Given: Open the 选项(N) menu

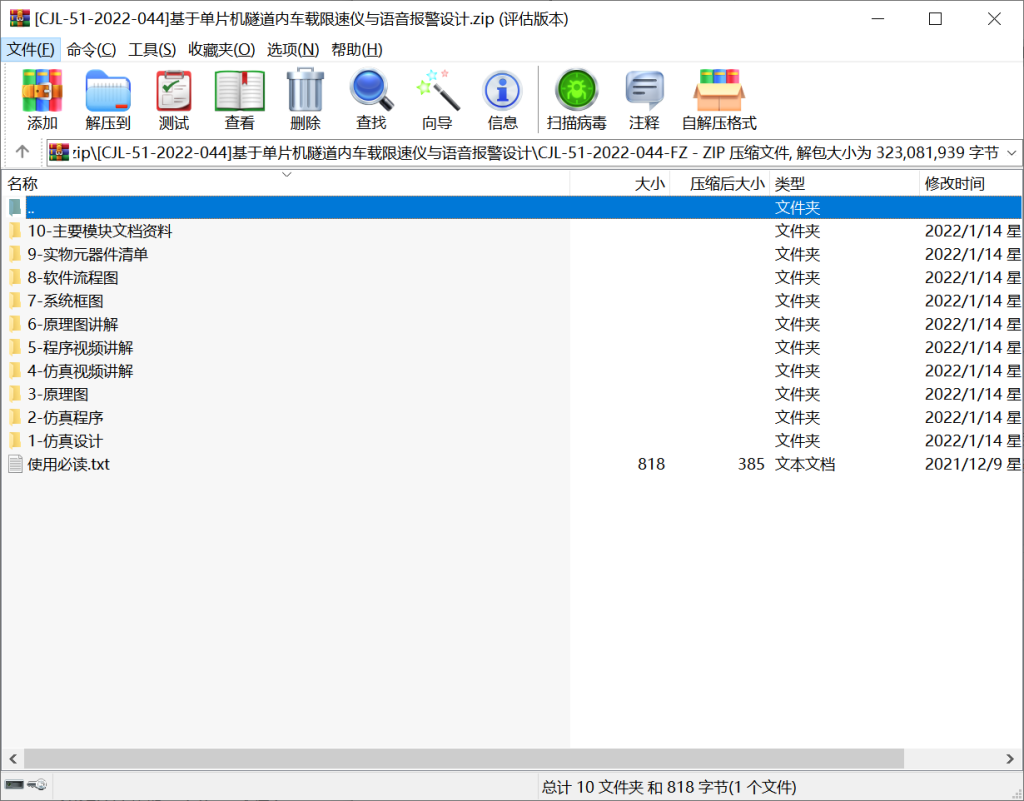Looking at the screenshot, I should click(x=293, y=49).
